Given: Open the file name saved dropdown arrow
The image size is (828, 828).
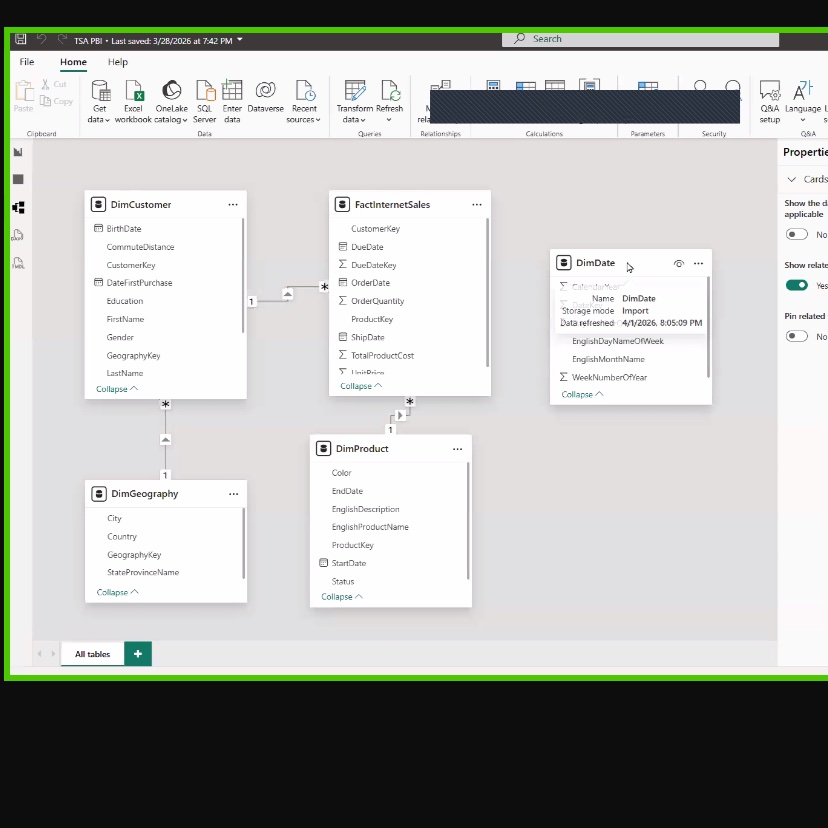Looking at the screenshot, I should click(240, 40).
